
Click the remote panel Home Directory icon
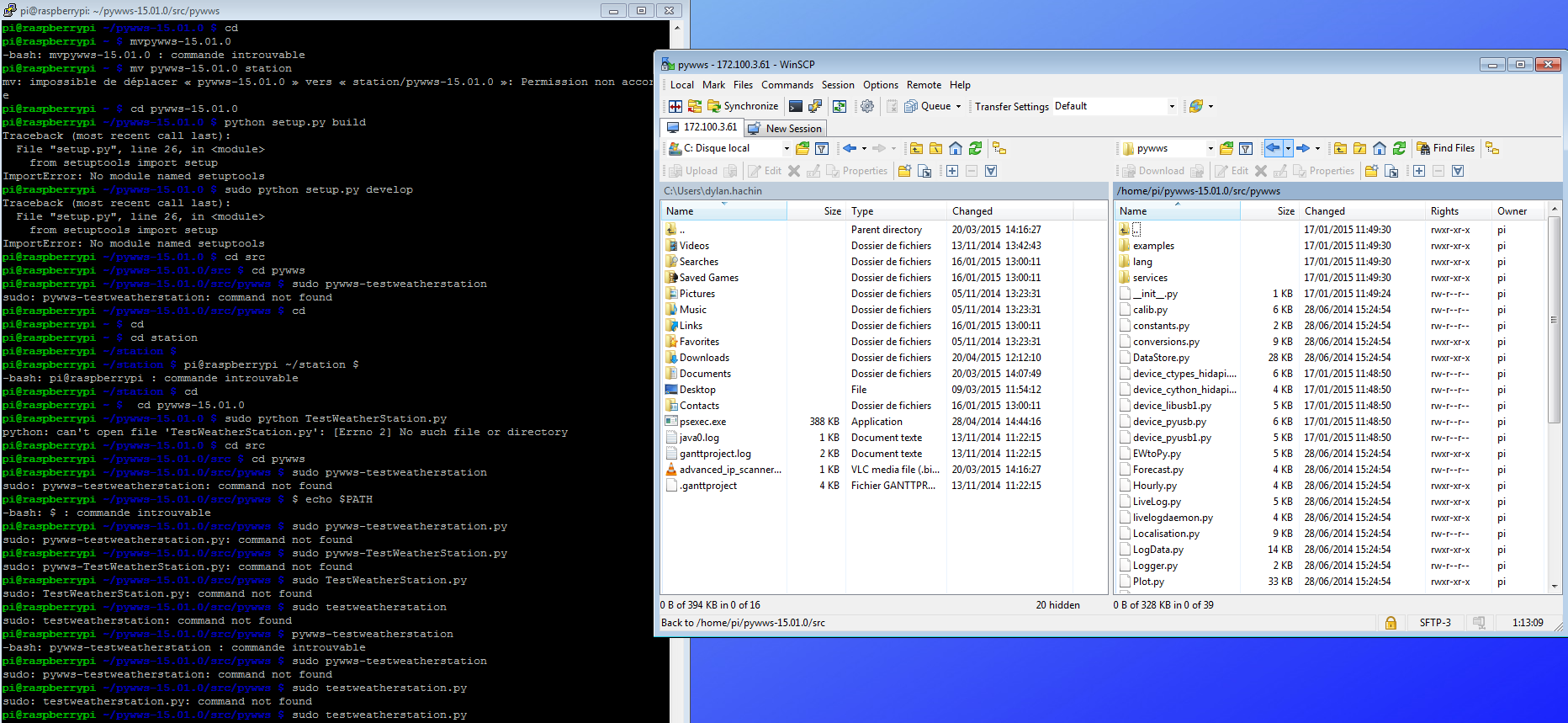(x=1380, y=148)
